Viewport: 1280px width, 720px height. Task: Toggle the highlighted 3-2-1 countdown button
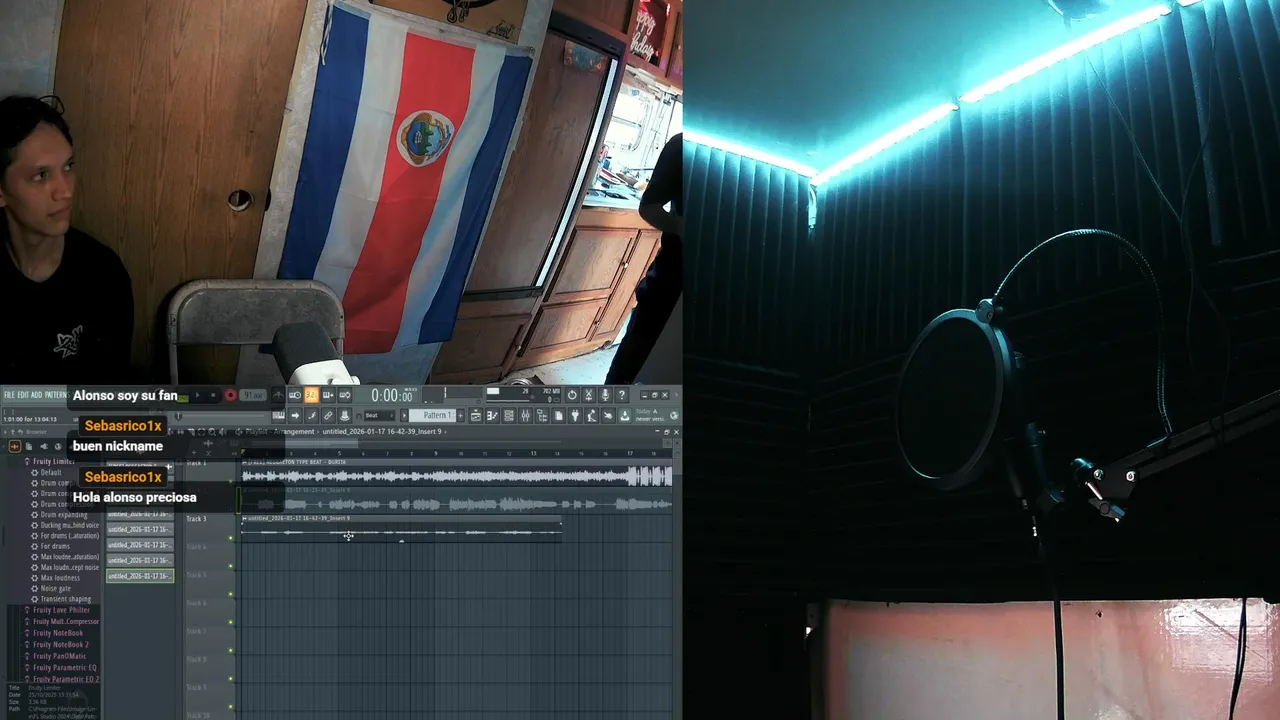click(x=312, y=395)
